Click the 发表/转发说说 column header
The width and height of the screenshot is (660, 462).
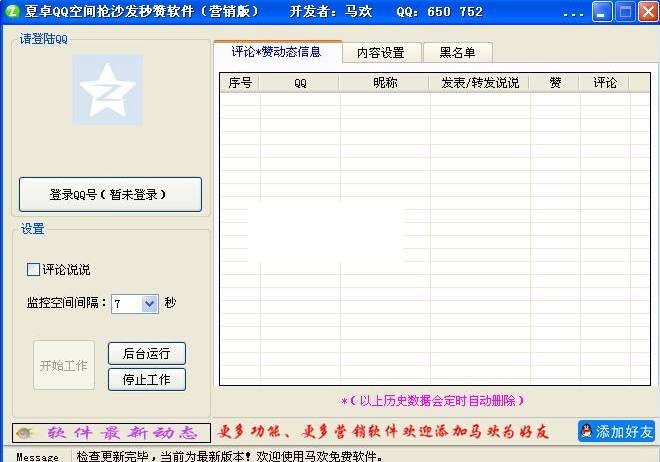480,83
